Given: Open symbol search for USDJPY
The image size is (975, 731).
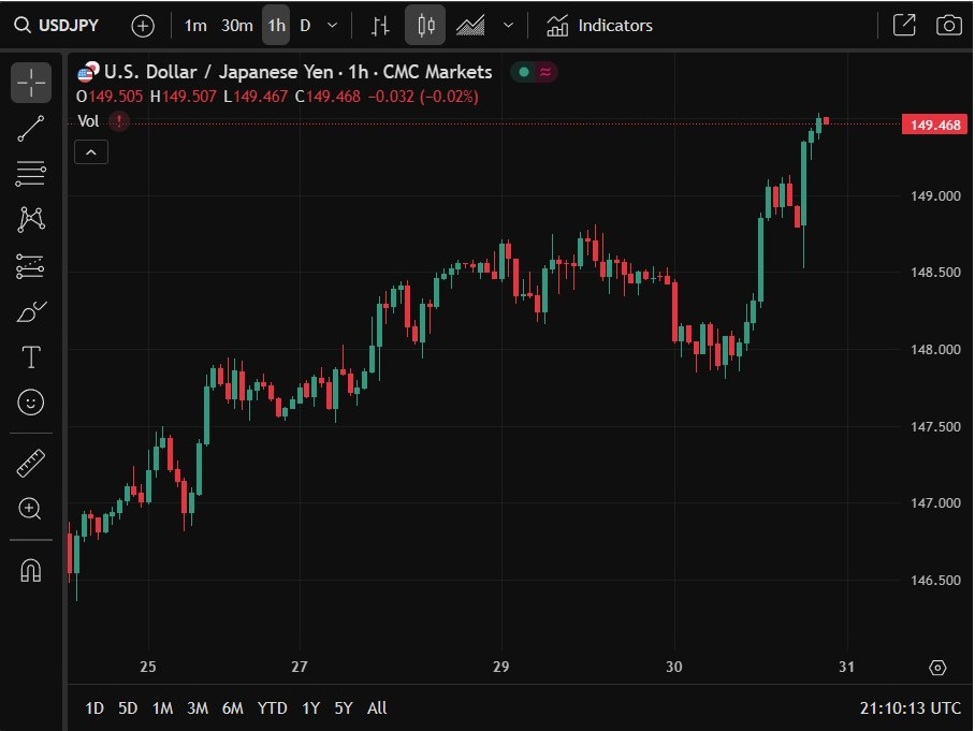Looking at the screenshot, I should (x=57, y=25).
